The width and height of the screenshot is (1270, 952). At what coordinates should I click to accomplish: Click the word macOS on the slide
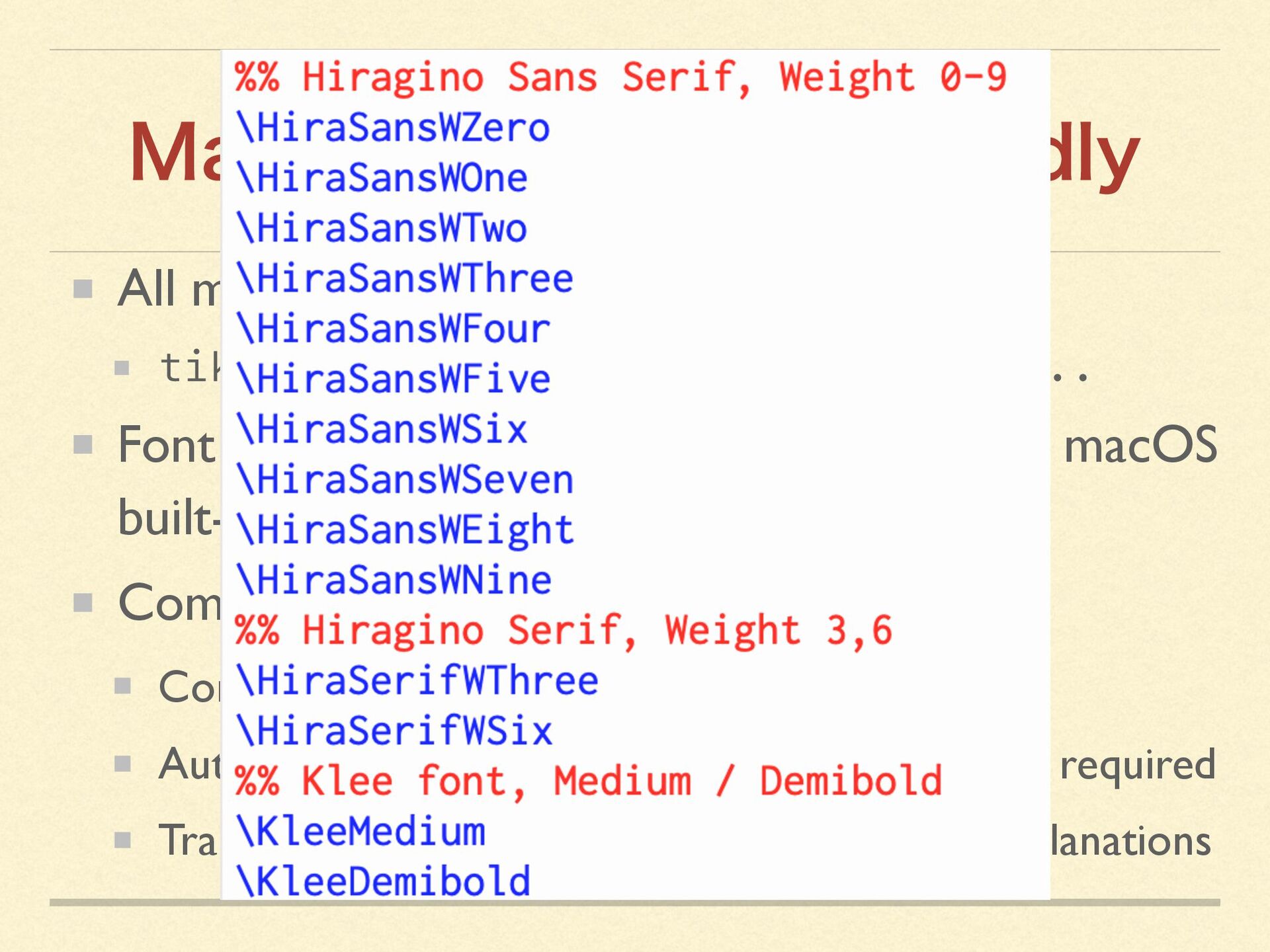[1140, 445]
